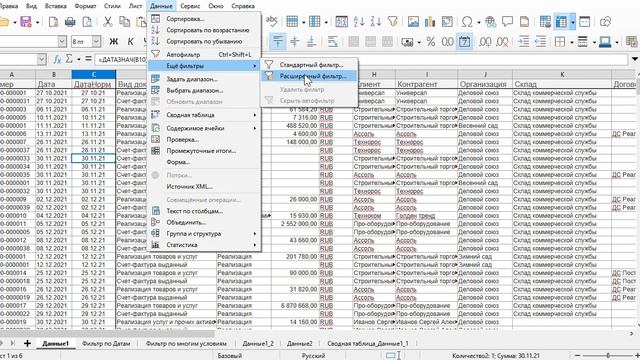640x360 pixels.
Task: Apply background color swatch
Action: (604, 42)
